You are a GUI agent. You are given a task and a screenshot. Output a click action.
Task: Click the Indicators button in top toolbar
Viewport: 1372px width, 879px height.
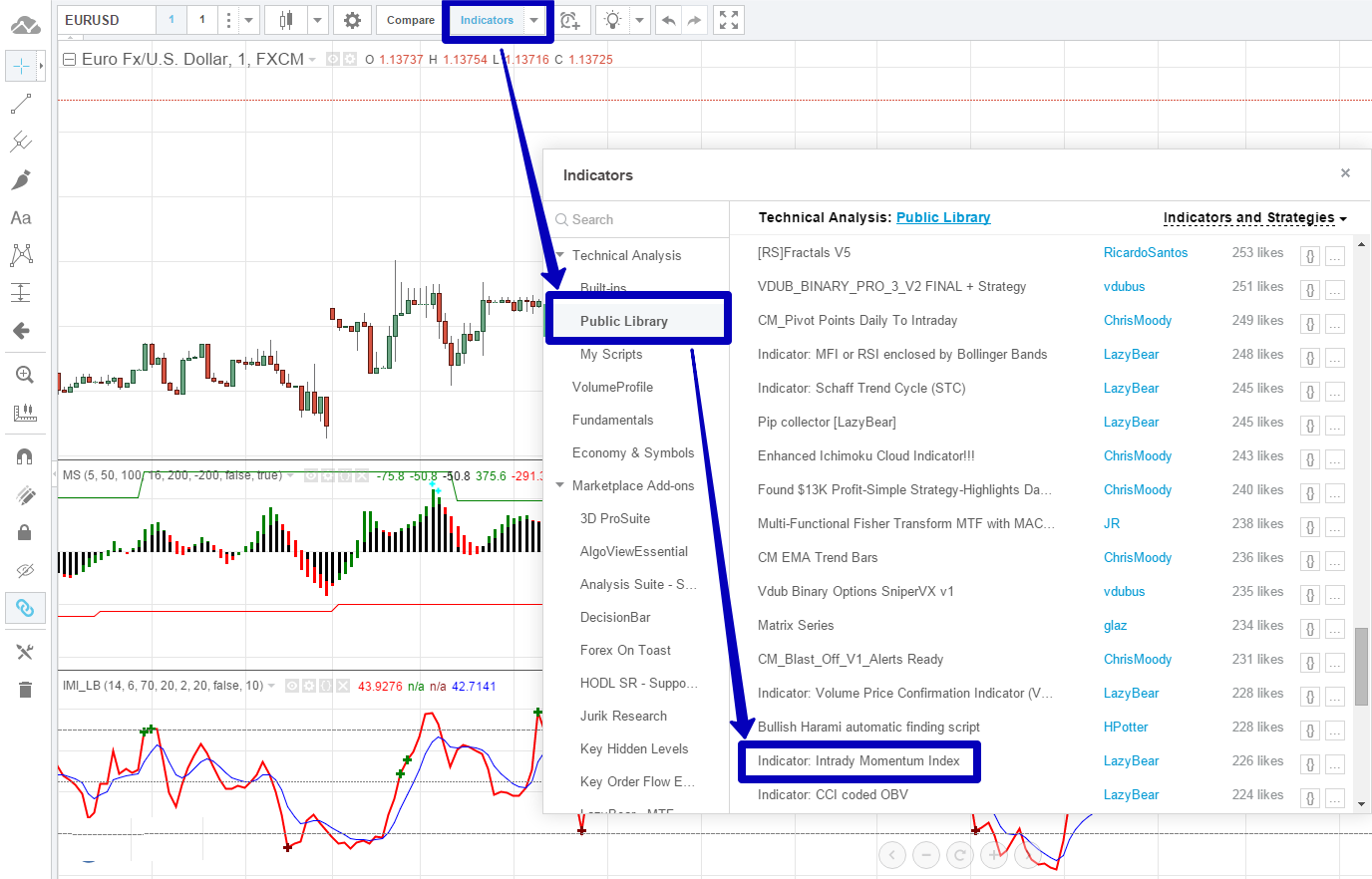point(487,20)
